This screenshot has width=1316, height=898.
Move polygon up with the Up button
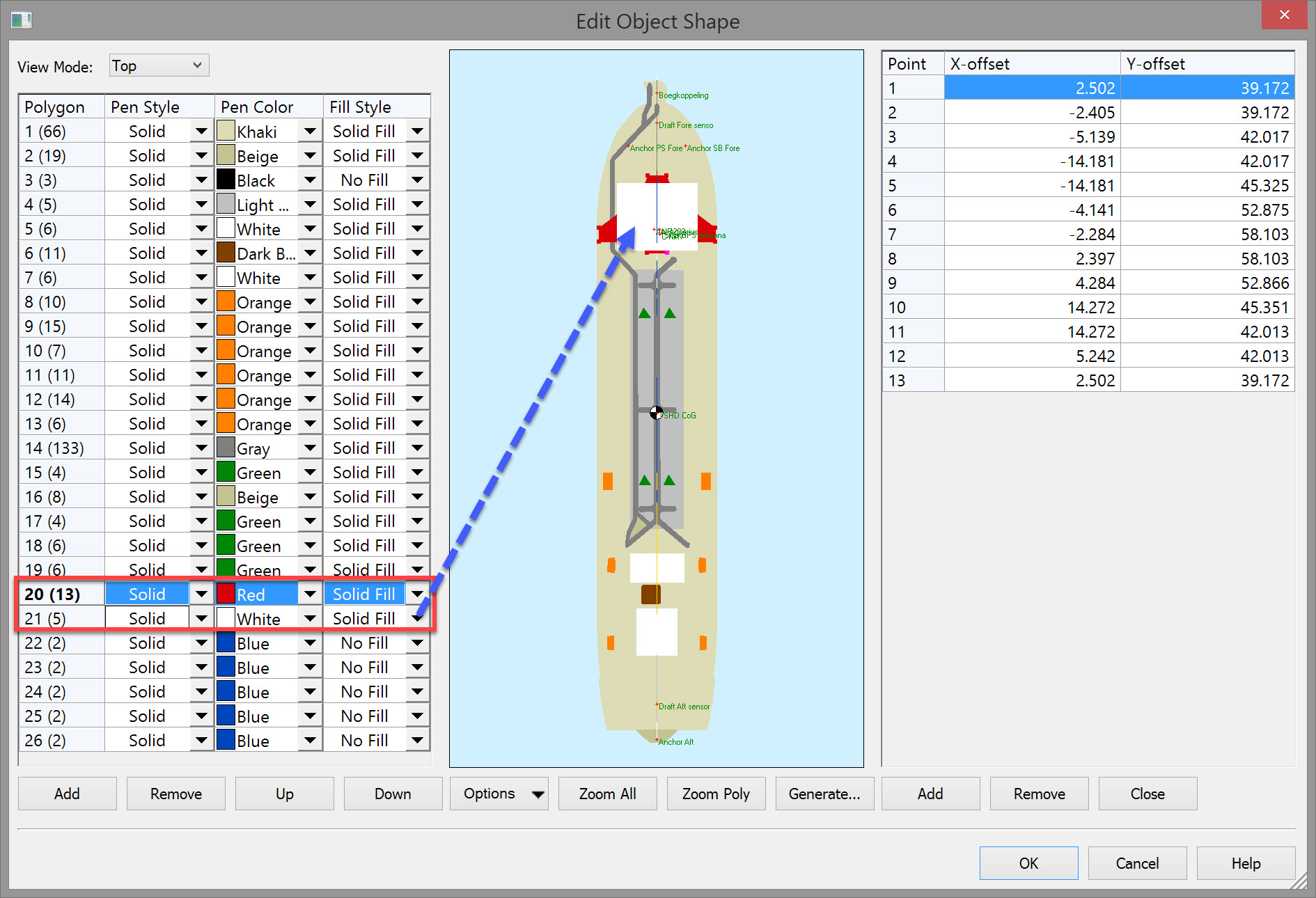coord(284,794)
